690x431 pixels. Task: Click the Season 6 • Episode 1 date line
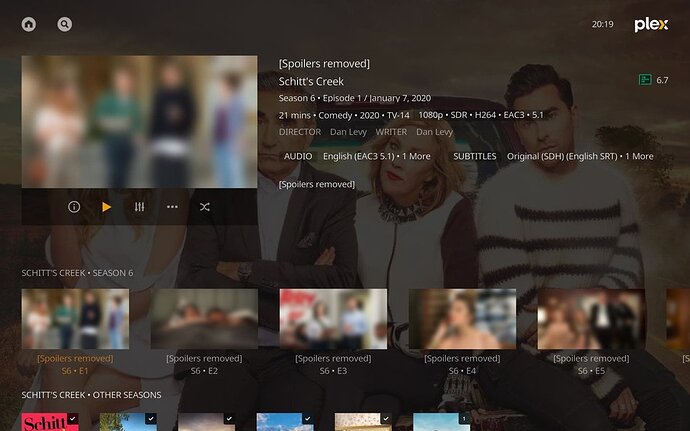355,98
